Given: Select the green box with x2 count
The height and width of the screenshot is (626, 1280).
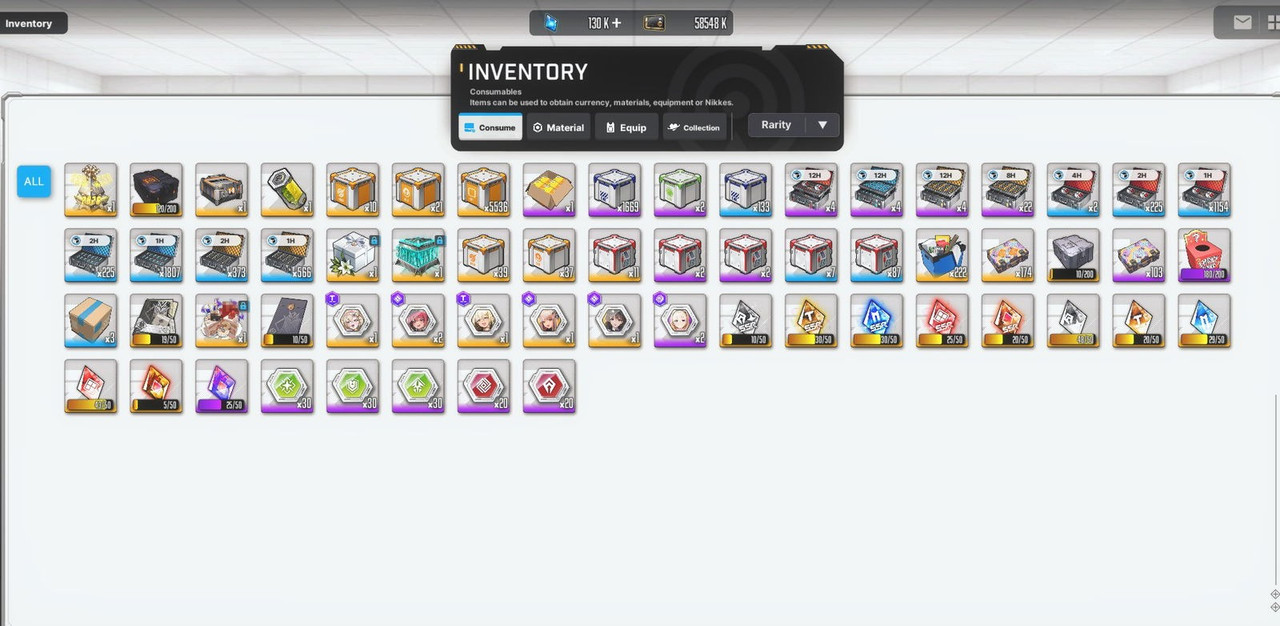Looking at the screenshot, I should [680, 190].
